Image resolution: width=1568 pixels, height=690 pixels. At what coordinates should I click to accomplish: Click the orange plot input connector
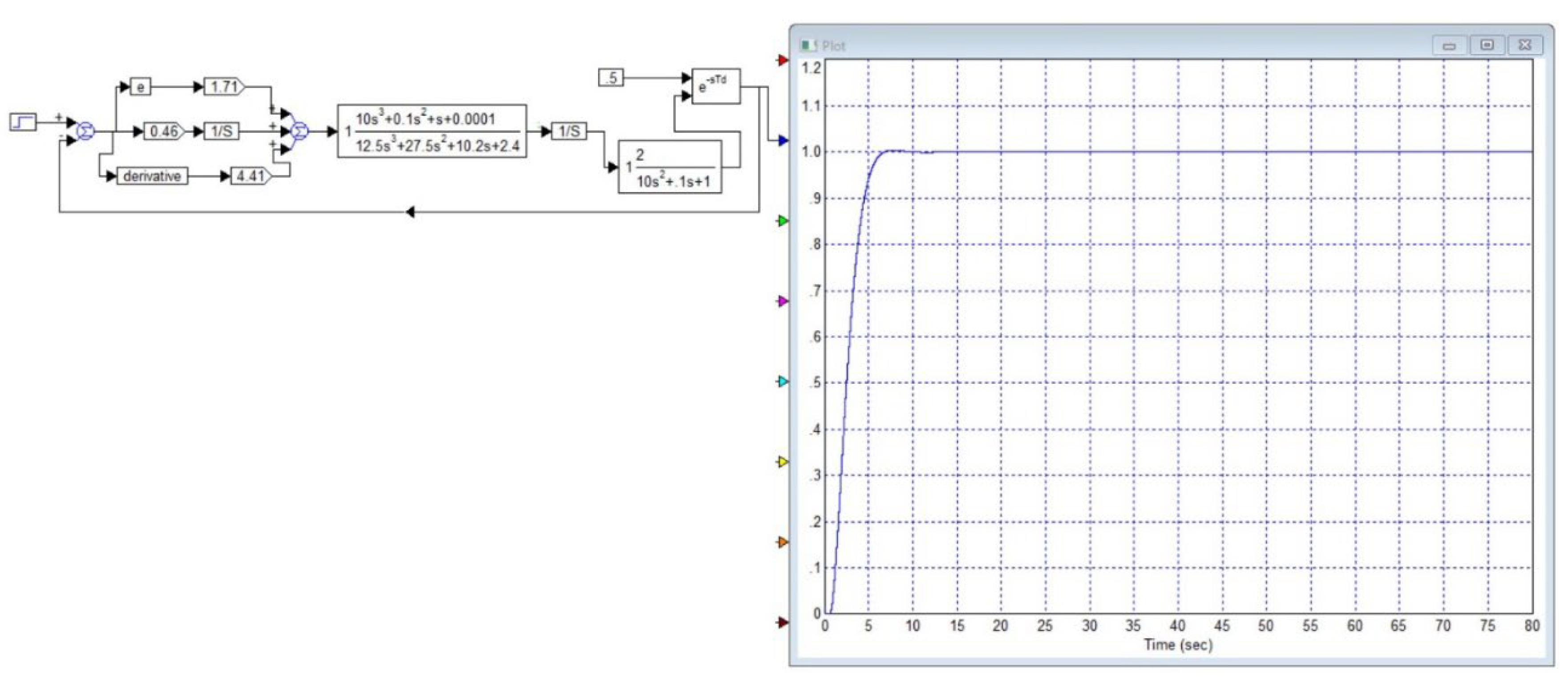[x=783, y=542]
